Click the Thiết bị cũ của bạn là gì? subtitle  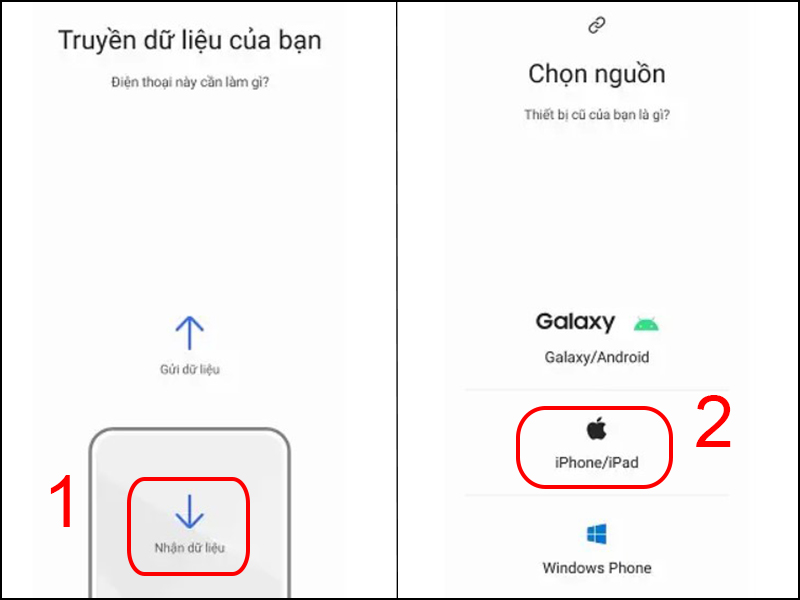597,115
